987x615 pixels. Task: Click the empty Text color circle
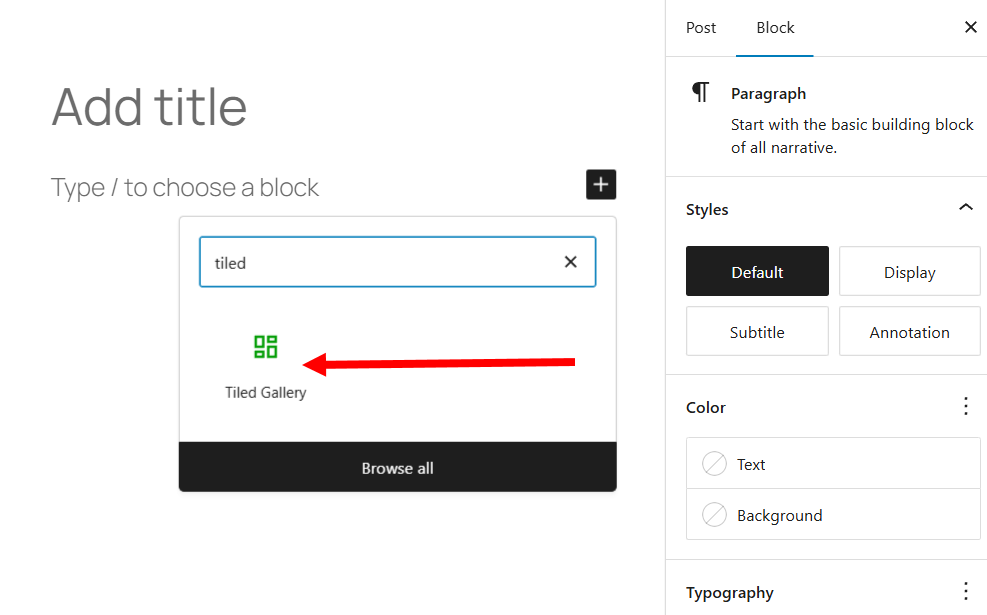coord(714,464)
